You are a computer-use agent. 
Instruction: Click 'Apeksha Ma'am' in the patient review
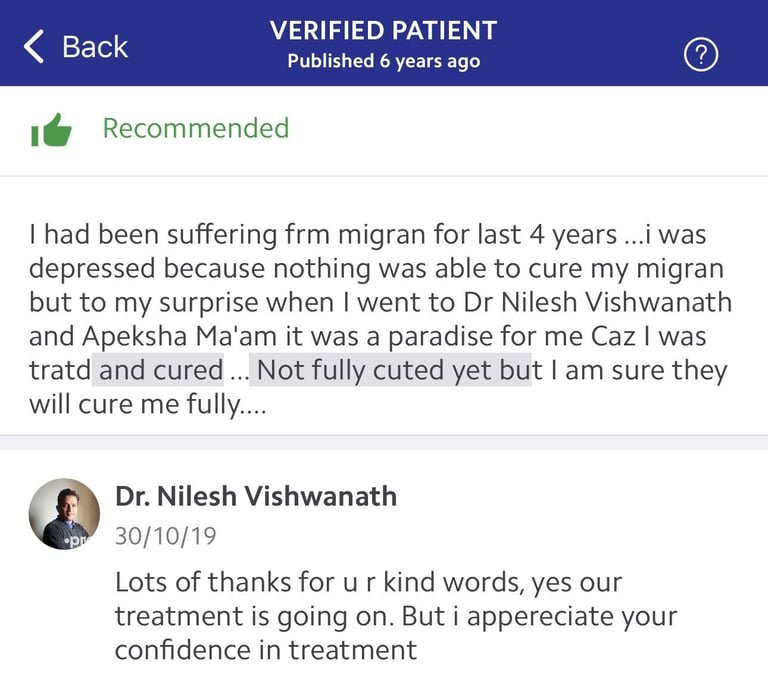point(180,337)
